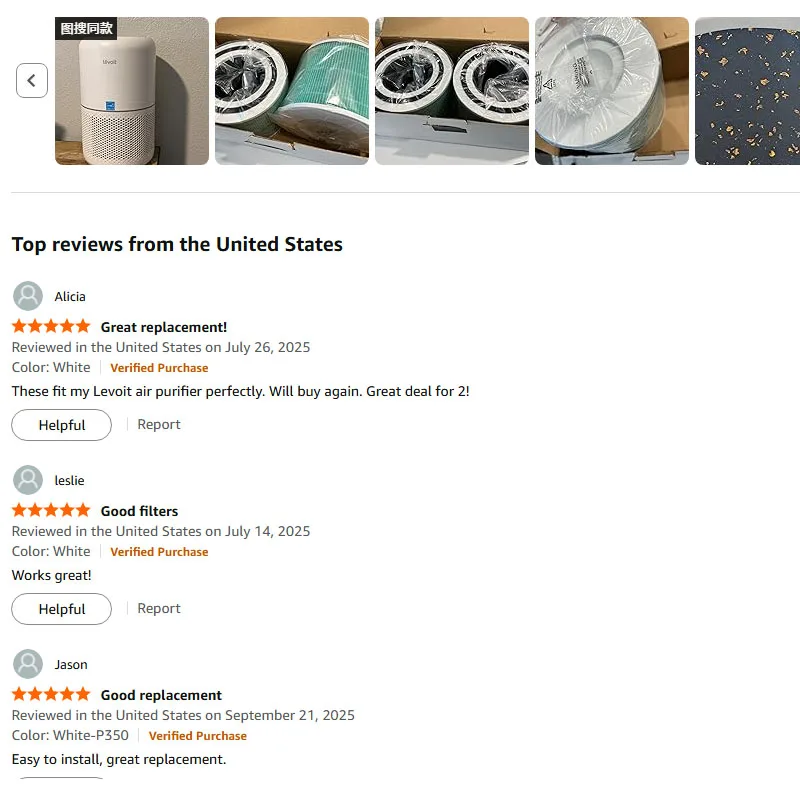Image resolution: width=800 pixels, height=800 pixels.
Task: Open the dark speckled review photo
Action: 748,91
